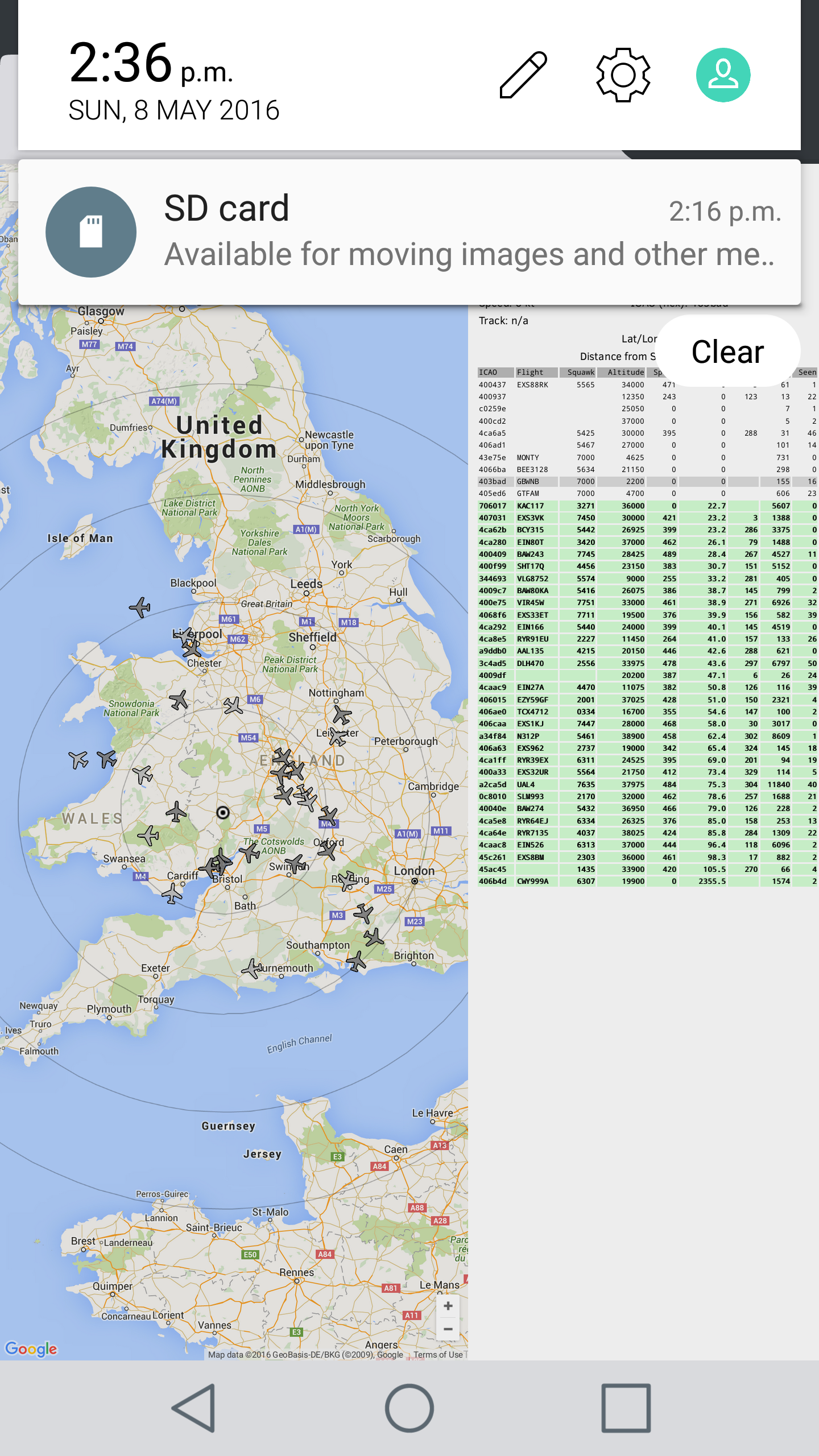Sort table by Altitude column header
Viewport: 819px width, 1456px height.
[622, 373]
